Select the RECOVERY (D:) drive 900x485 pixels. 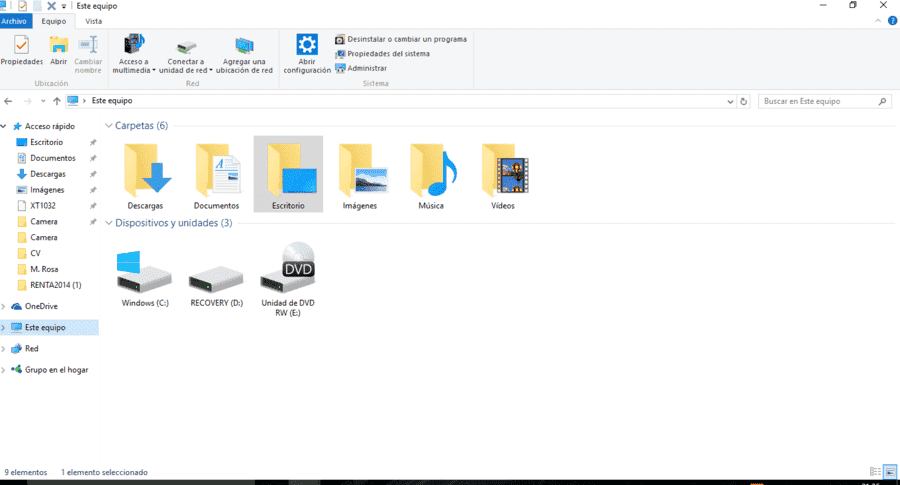coord(216,285)
